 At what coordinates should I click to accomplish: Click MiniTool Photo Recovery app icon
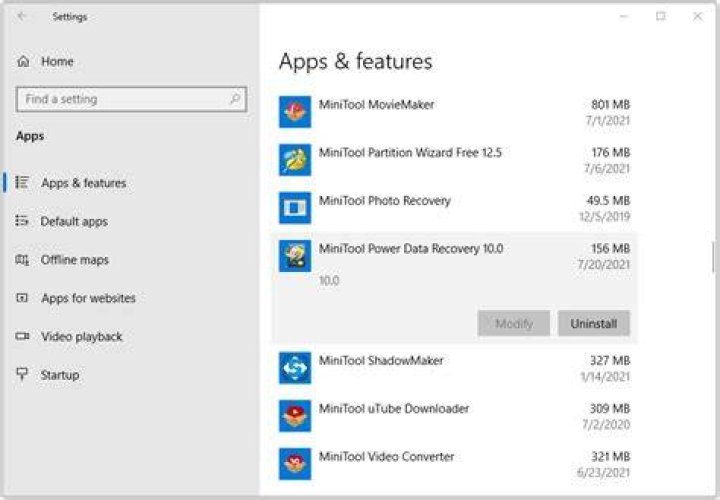pyautogui.click(x=295, y=208)
